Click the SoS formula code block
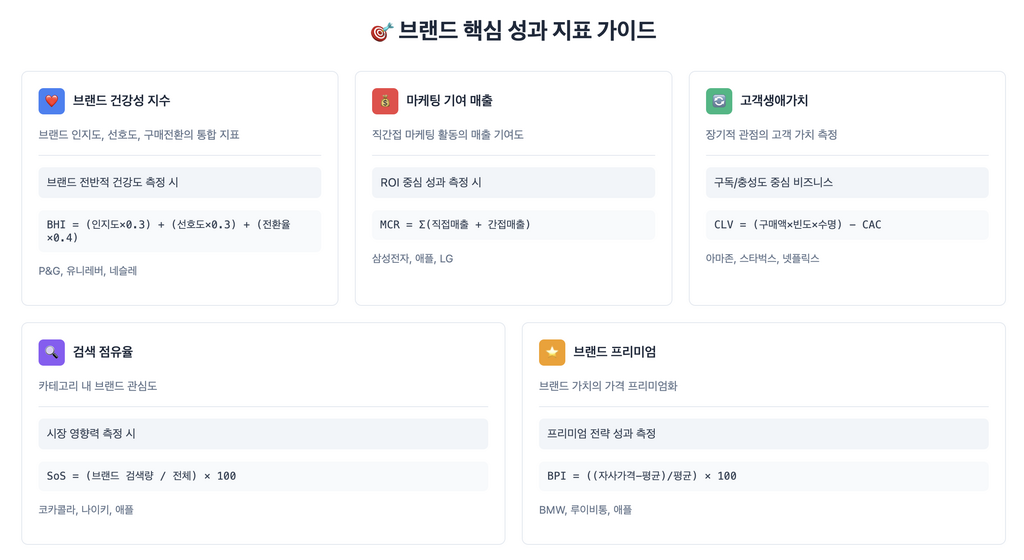The height and width of the screenshot is (560, 1024). pyautogui.click(x=263, y=476)
